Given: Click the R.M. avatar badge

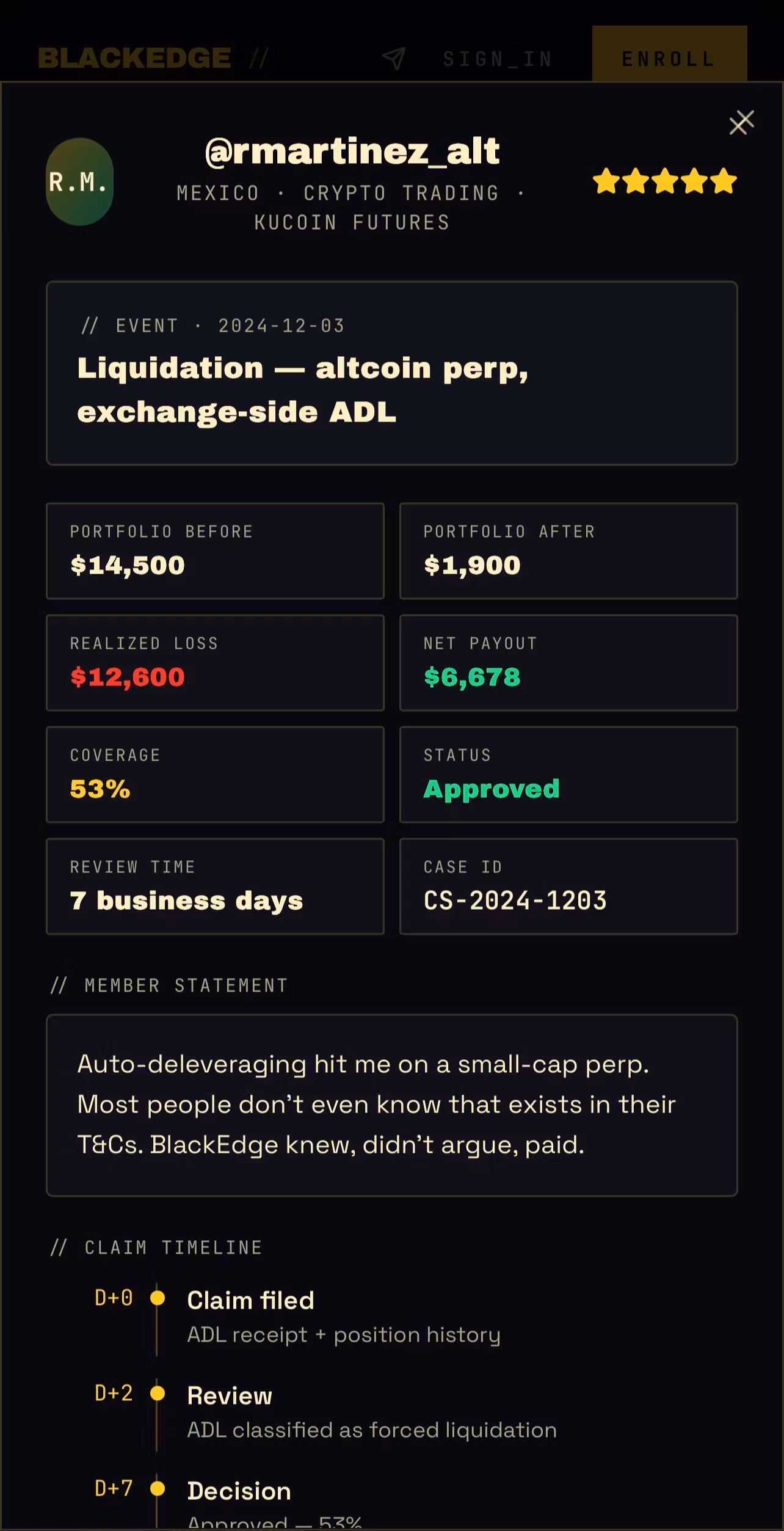Looking at the screenshot, I should [x=79, y=181].
